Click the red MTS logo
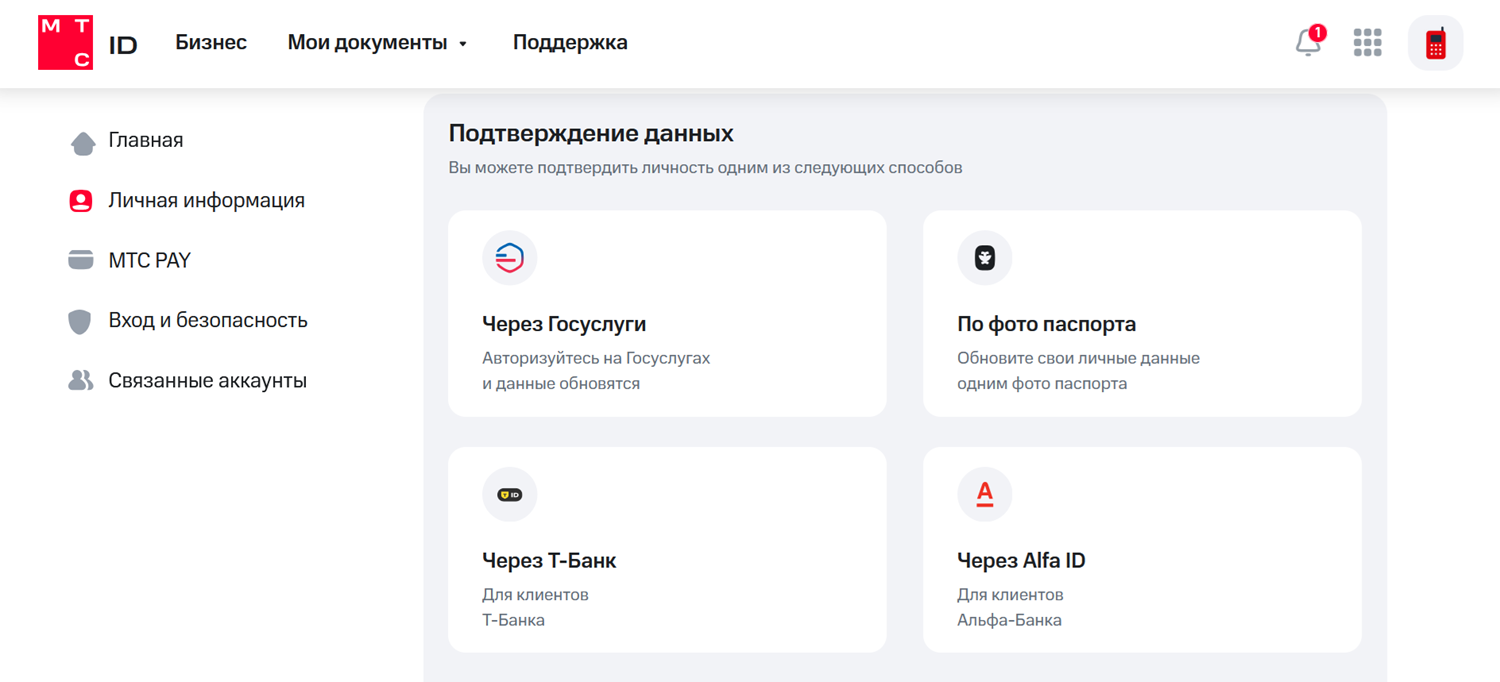Image resolution: width=1500 pixels, height=682 pixels. (x=65, y=43)
